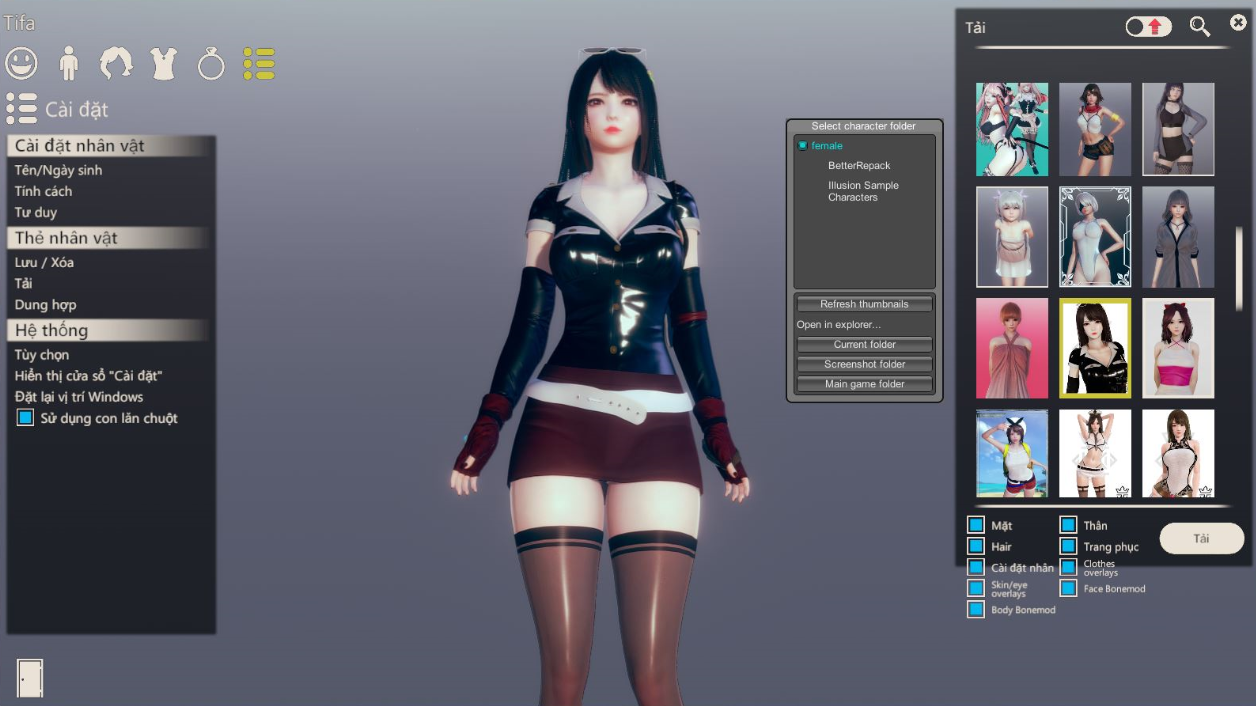Toggle the sort order arrow switch
Screen dimensions: 1256x706
click(x=1148, y=27)
